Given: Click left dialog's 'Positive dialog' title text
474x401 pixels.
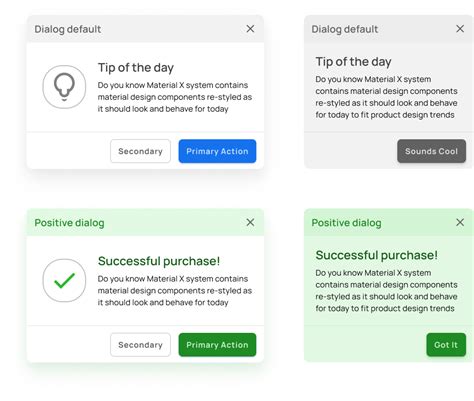Looking at the screenshot, I should (69, 223).
